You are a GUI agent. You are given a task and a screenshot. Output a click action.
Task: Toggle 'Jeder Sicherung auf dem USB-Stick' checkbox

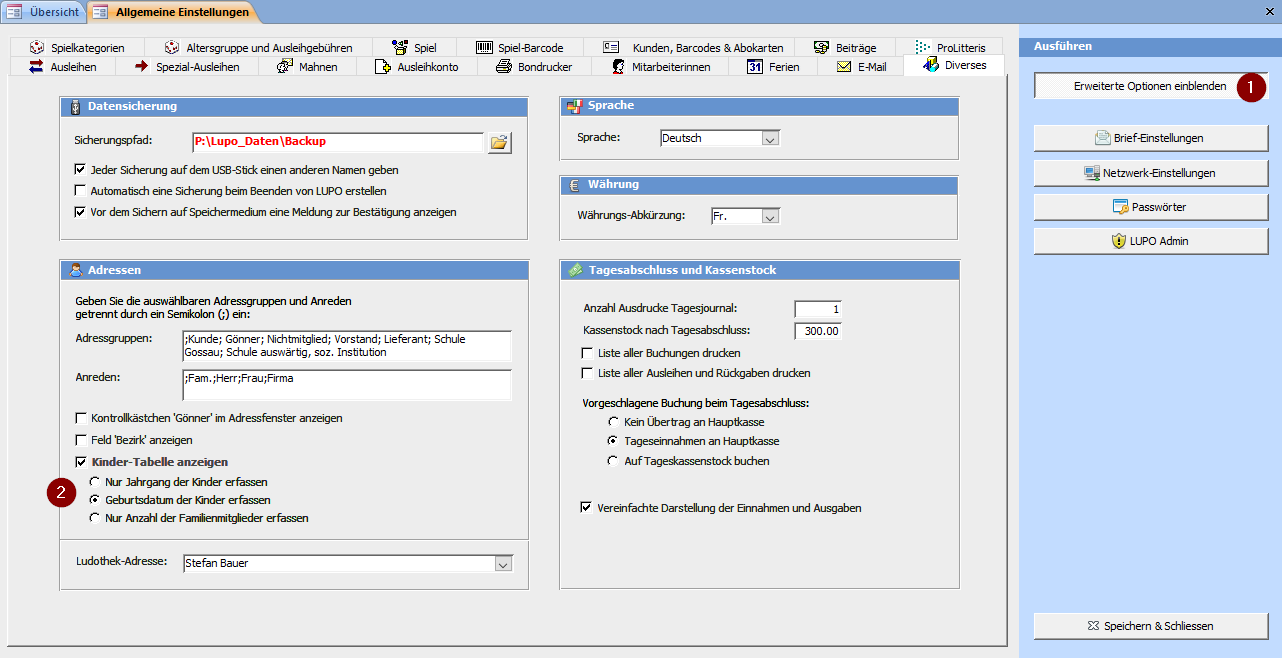(81, 170)
